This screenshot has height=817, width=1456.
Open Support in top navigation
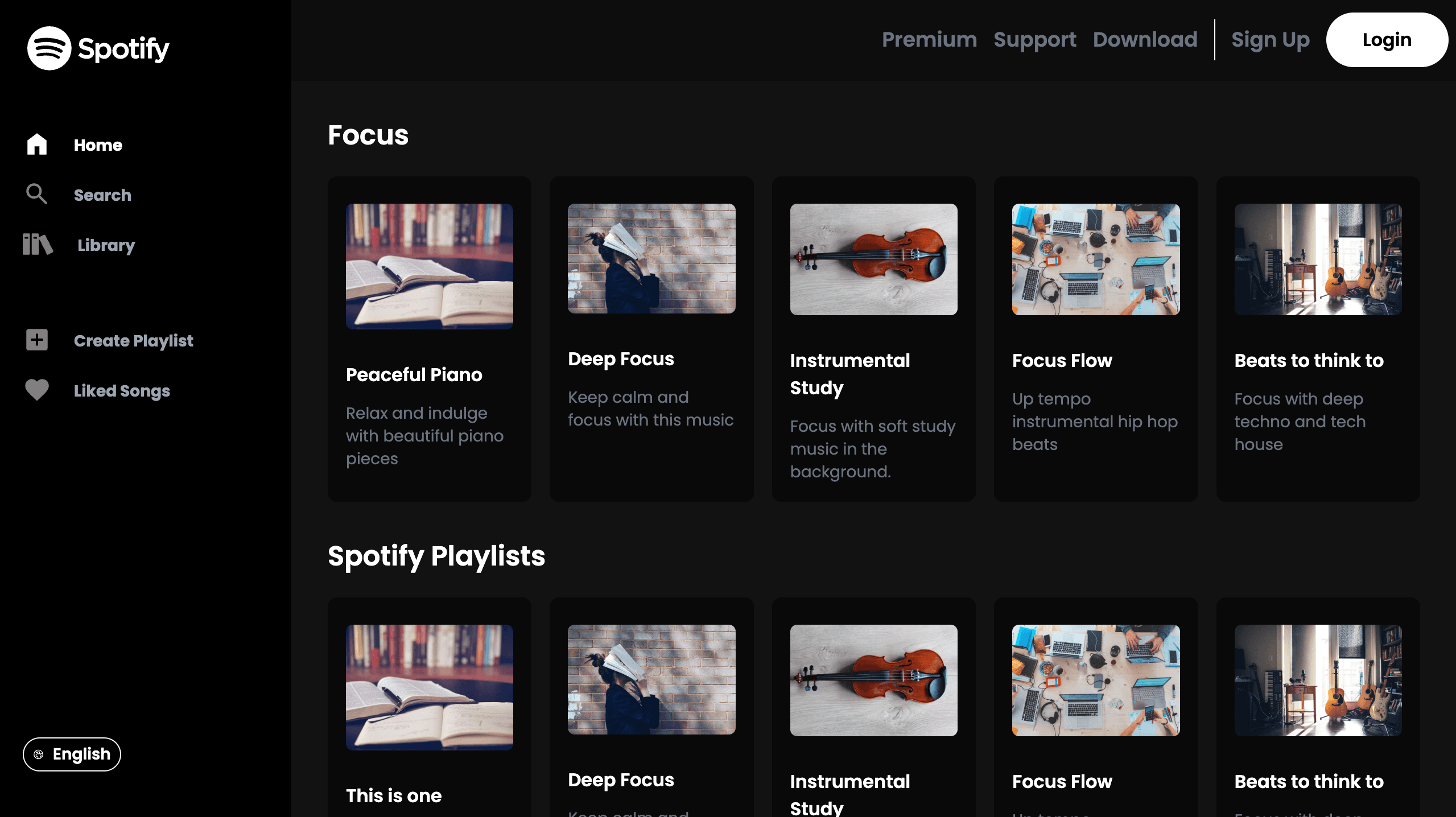pyautogui.click(x=1034, y=40)
